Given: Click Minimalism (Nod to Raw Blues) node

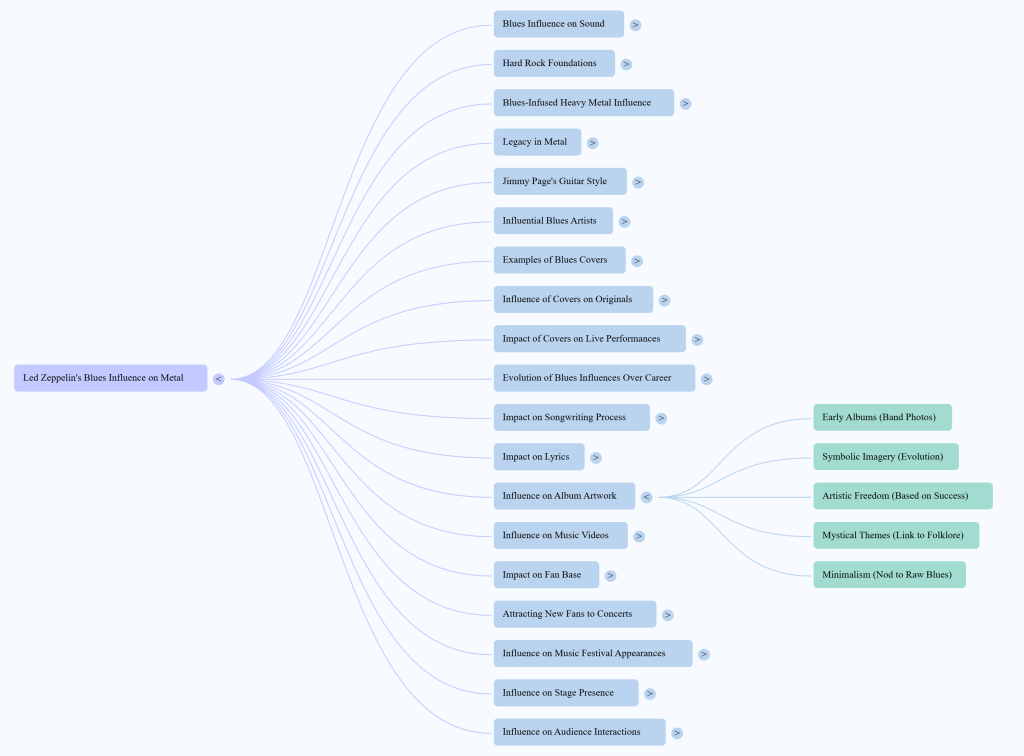Looking at the screenshot, I should pos(889,575).
